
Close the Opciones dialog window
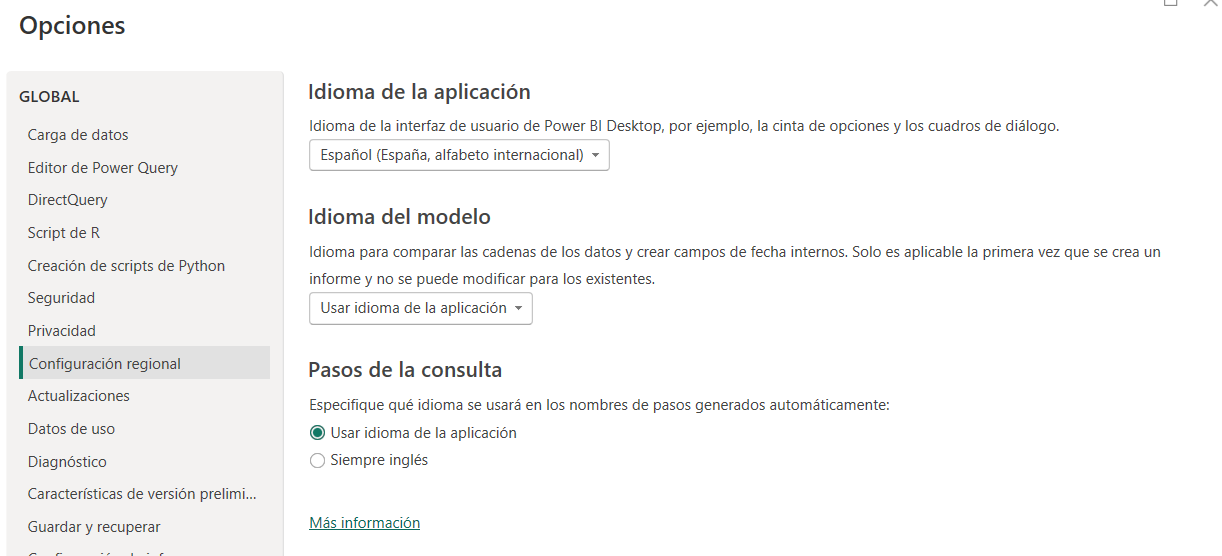tap(1211, 3)
